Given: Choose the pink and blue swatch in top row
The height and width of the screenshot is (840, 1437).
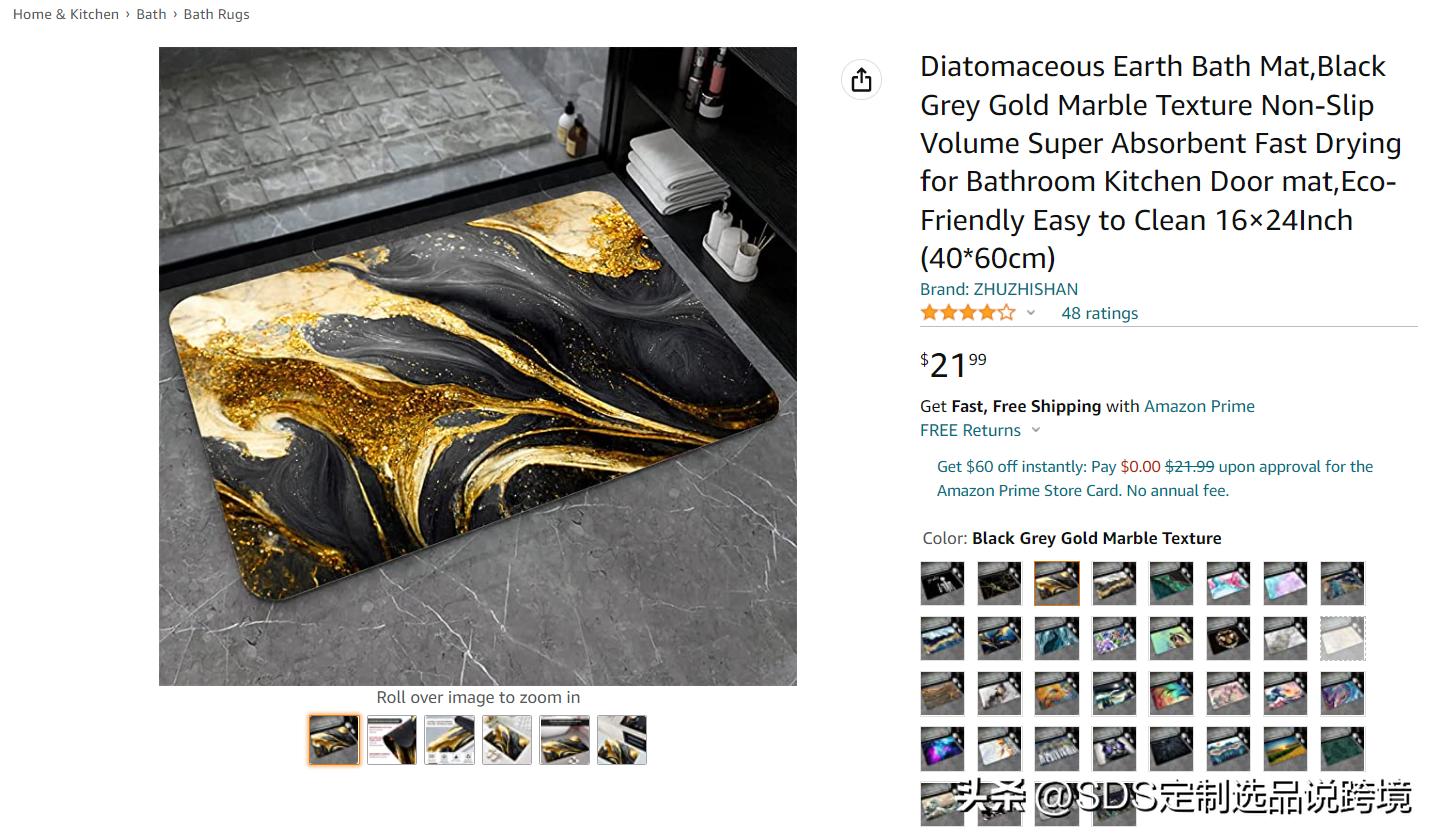Looking at the screenshot, I should point(1228,583).
